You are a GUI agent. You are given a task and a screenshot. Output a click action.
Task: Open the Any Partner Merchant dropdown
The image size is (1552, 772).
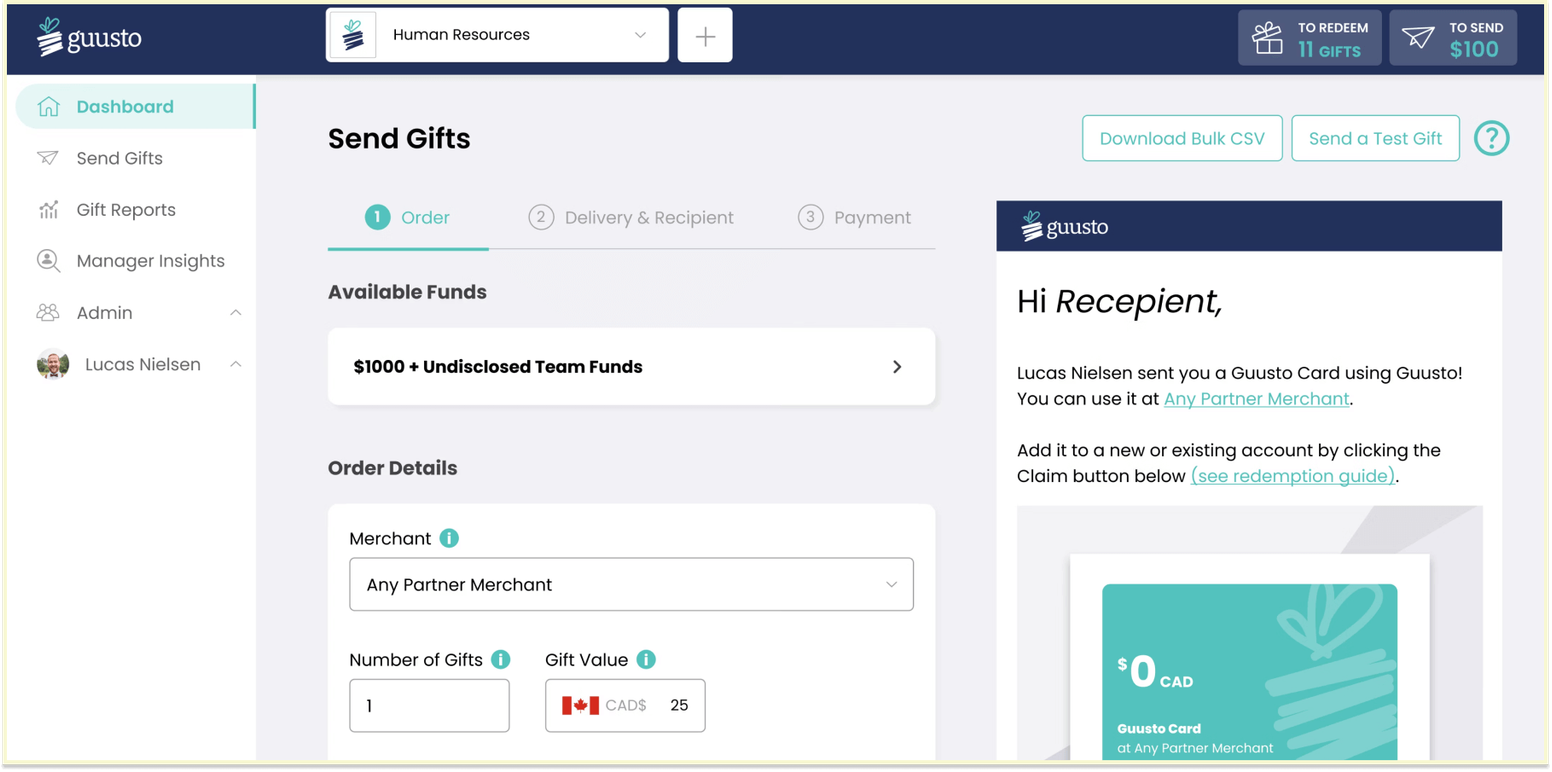coord(631,584)
